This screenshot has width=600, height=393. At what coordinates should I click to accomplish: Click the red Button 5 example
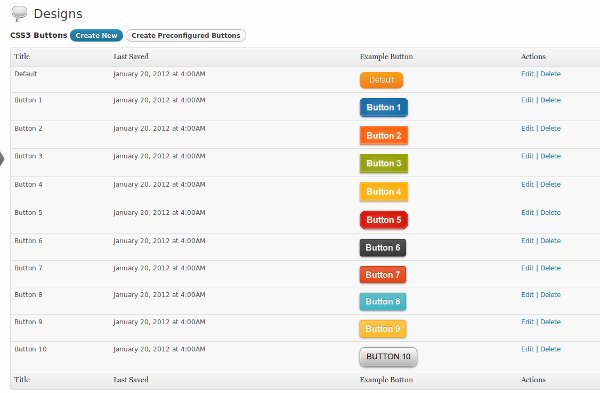point(384,220)
